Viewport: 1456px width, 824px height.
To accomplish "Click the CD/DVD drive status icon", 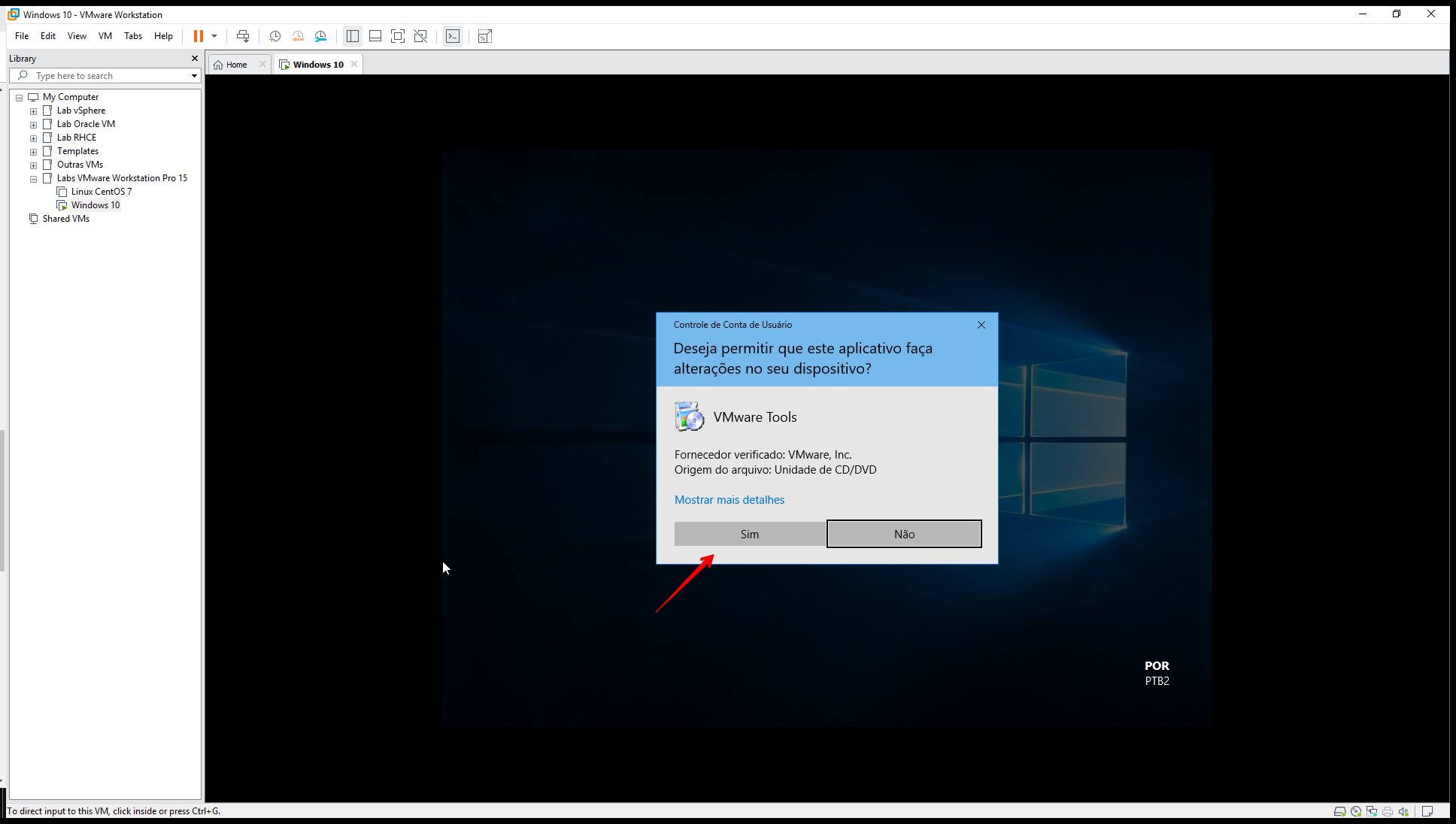I will [1356, 811].
